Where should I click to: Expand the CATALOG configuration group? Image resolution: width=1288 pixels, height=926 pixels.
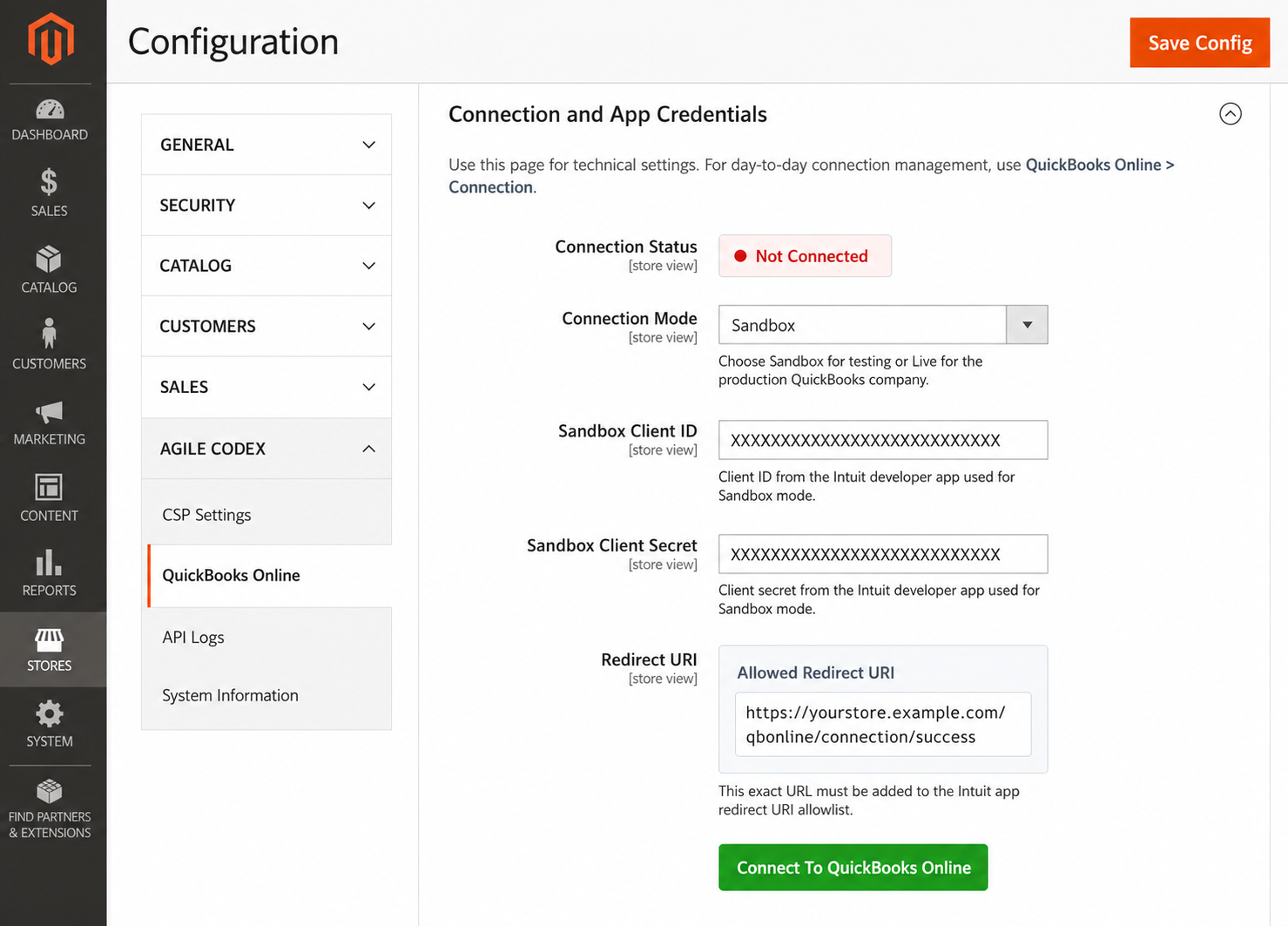tap(266, 266)
